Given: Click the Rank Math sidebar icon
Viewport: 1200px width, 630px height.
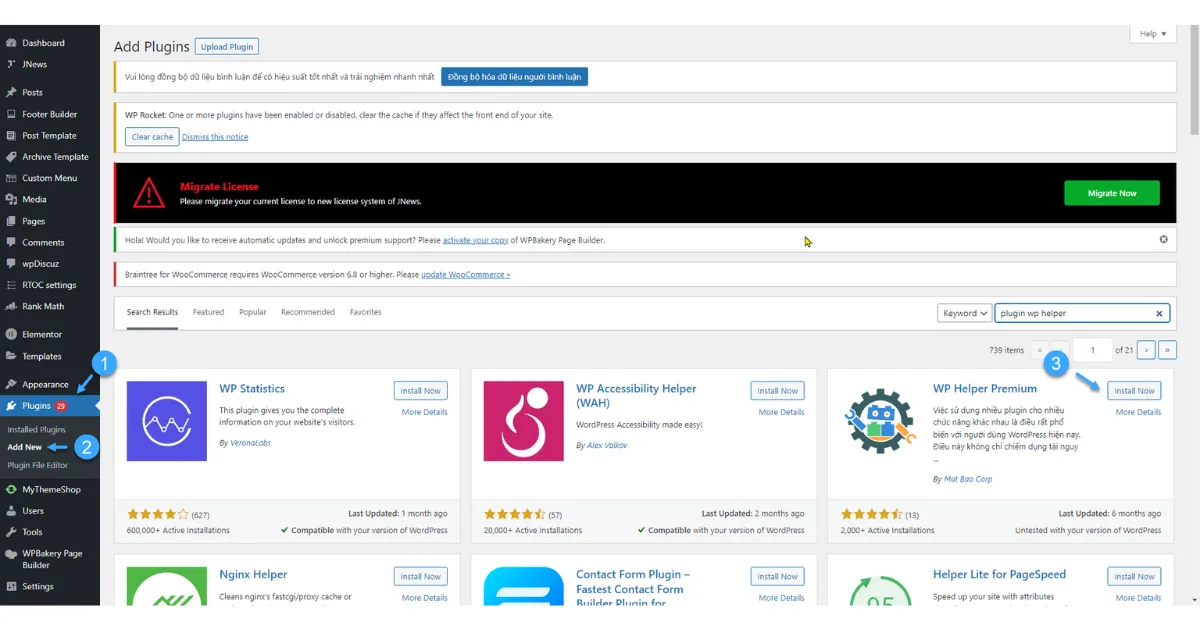Looking at the screenshot, I should click(x=11, y=306).
